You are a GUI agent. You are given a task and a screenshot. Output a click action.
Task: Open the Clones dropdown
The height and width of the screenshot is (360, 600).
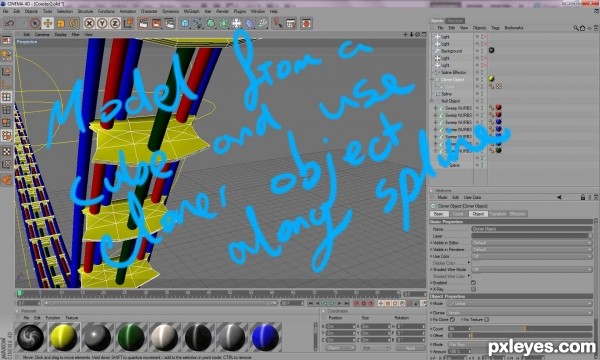point(520,313)
